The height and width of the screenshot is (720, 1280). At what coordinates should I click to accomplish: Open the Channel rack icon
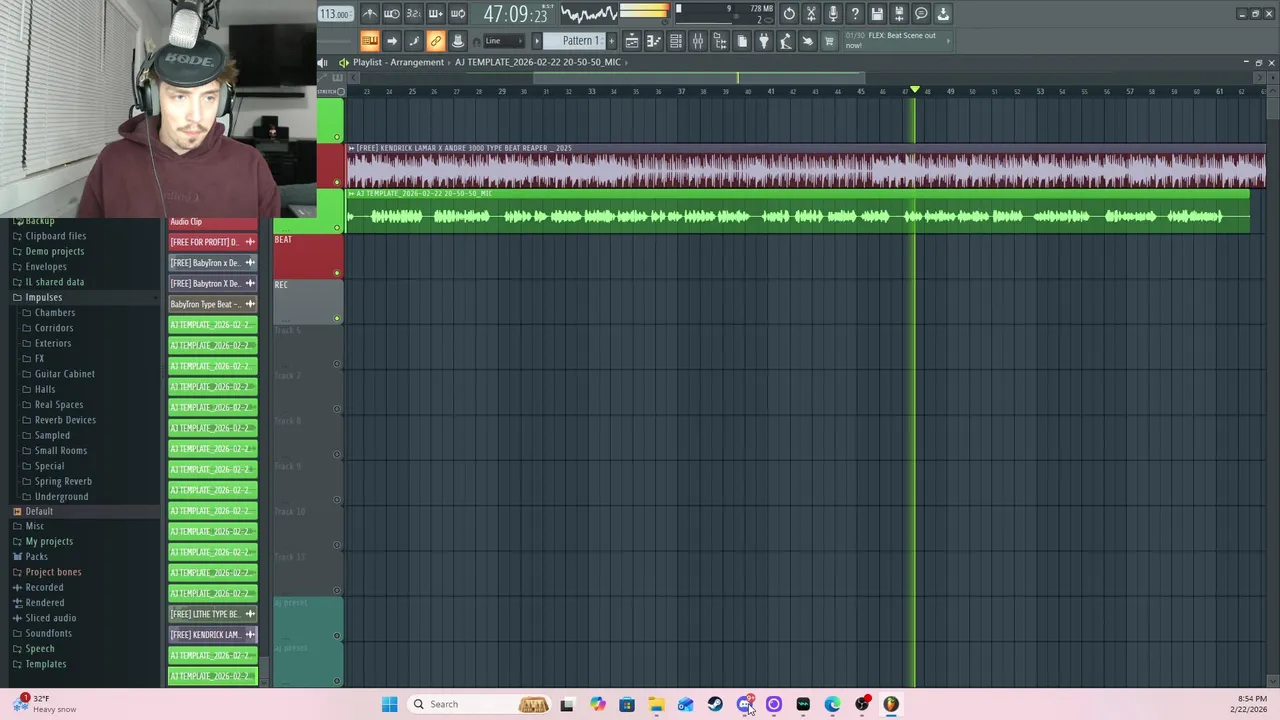[x=676, y=41]
